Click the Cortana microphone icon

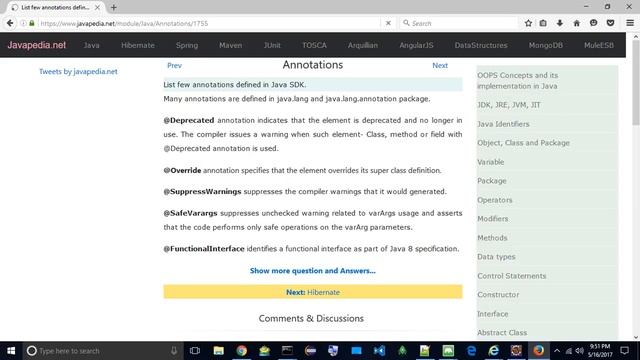pyautogui.click(x=174, y=351)
